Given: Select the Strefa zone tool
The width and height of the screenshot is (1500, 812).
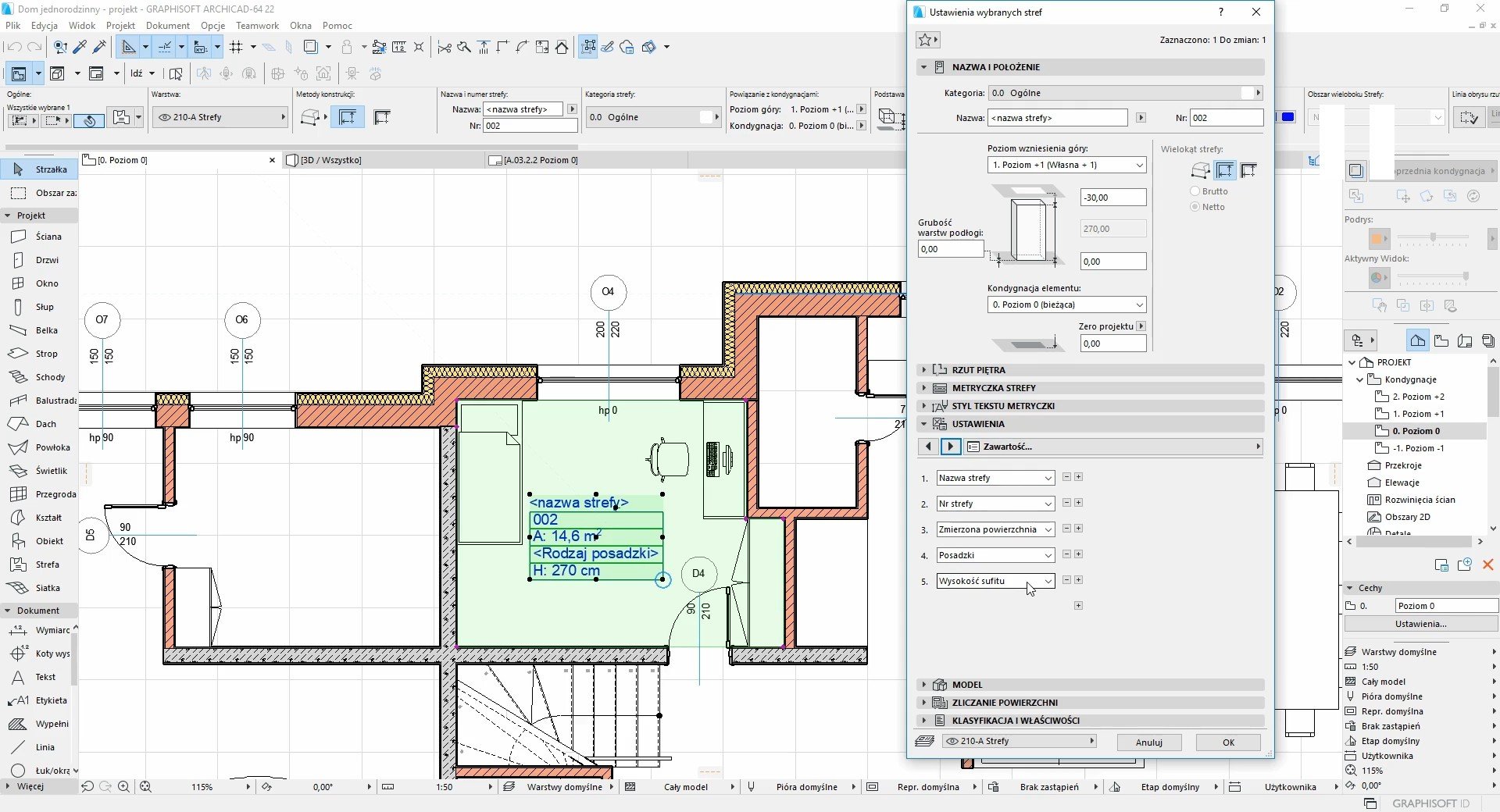Looking at the screenshot, I should click(x=39, y=564).
